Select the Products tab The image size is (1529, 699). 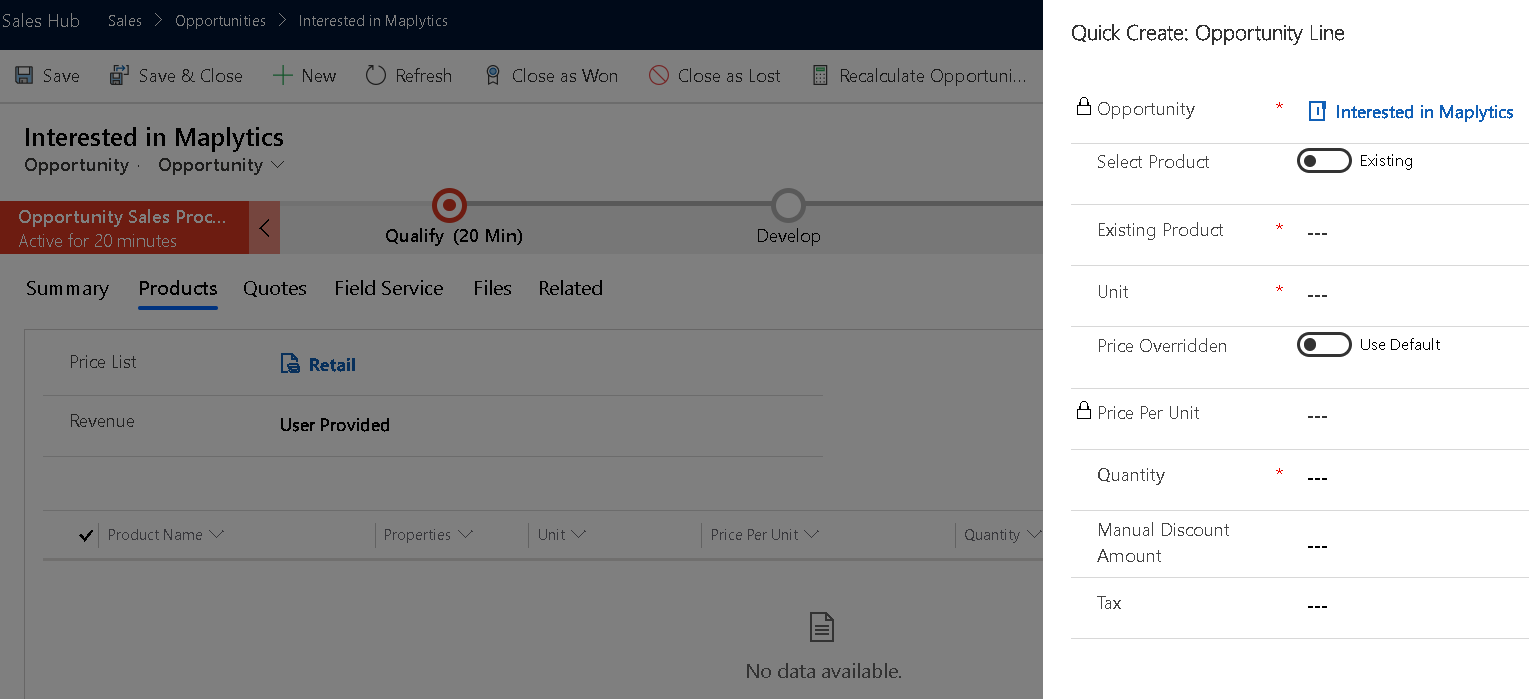coord(178,289)
